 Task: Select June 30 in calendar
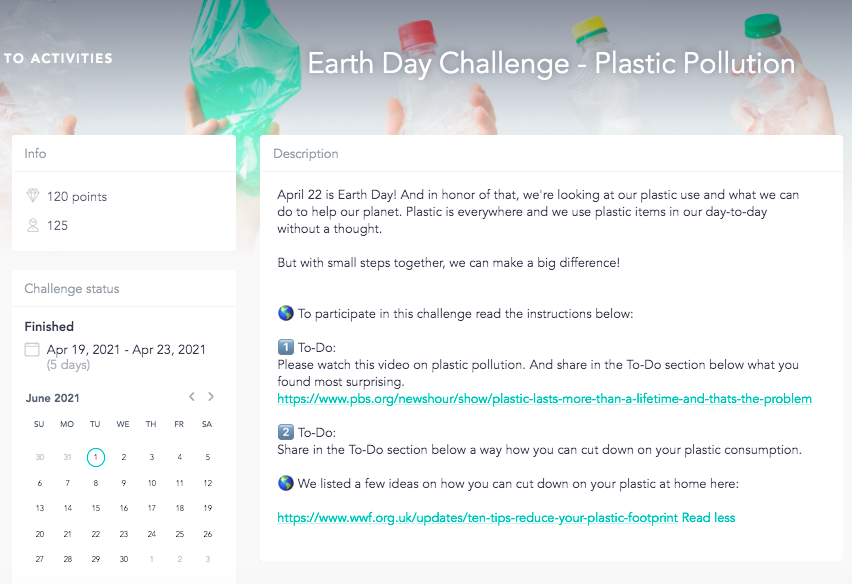tap(124, 559)
